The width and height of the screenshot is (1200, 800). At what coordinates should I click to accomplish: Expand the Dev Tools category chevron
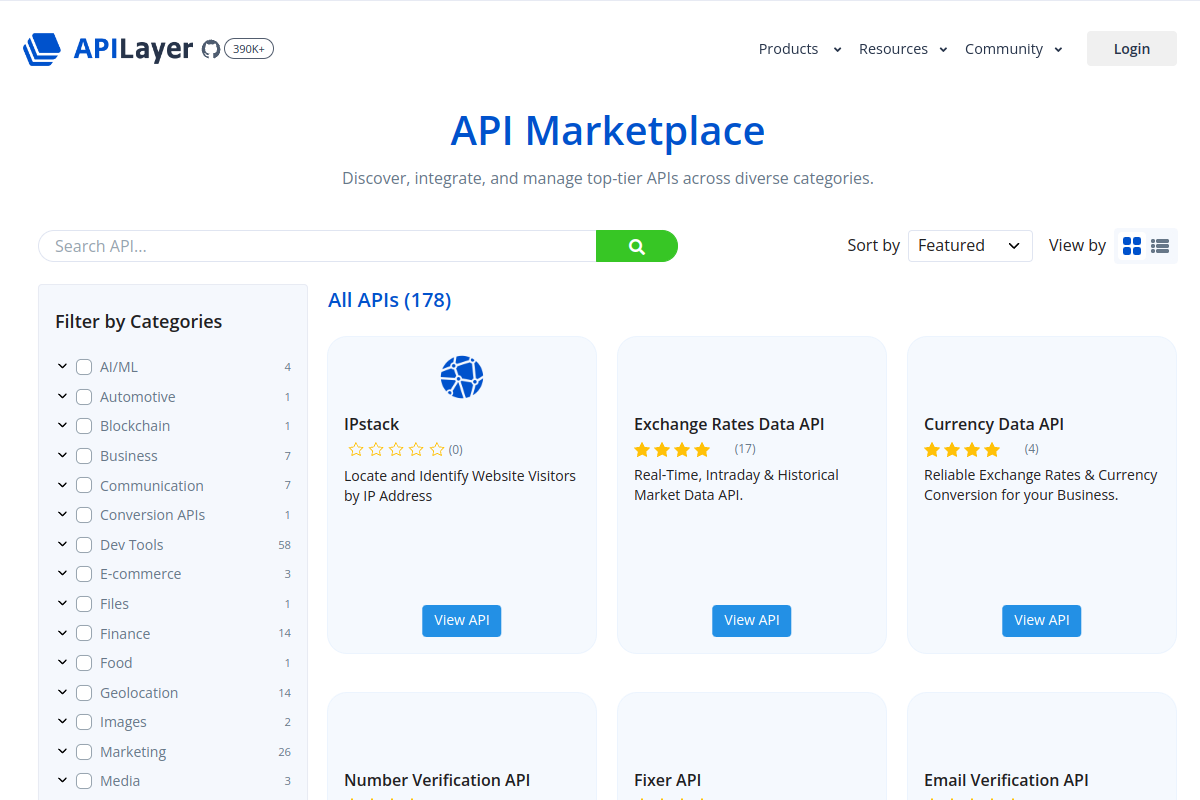(62, 545)
